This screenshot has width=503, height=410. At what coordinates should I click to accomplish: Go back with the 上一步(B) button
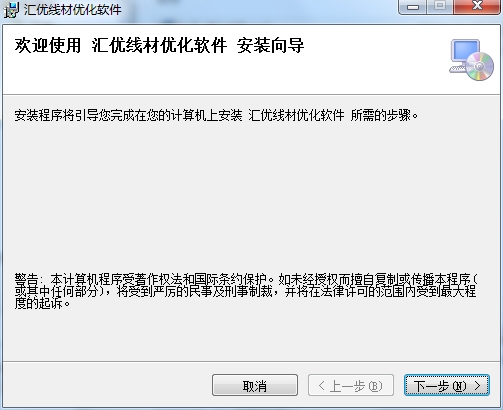pos(351,385)
